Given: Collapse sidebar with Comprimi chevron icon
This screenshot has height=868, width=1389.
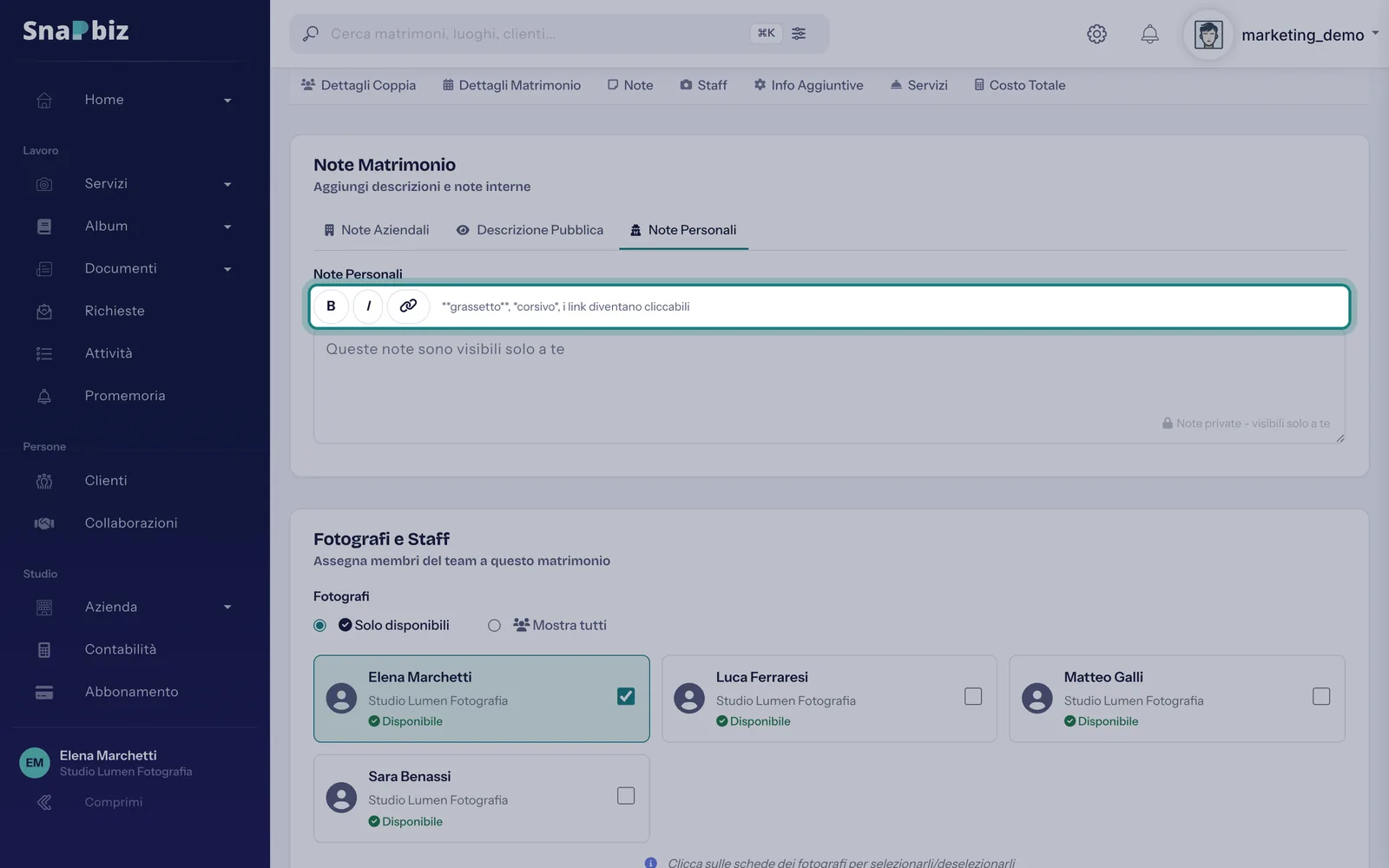Looking at the screenshot, I should [44, 802].
